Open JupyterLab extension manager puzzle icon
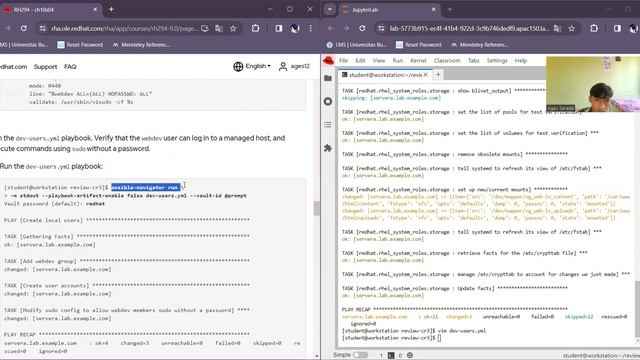Viewport: 640px width, 360px height. pyautogui.click(x=328, y=148)
